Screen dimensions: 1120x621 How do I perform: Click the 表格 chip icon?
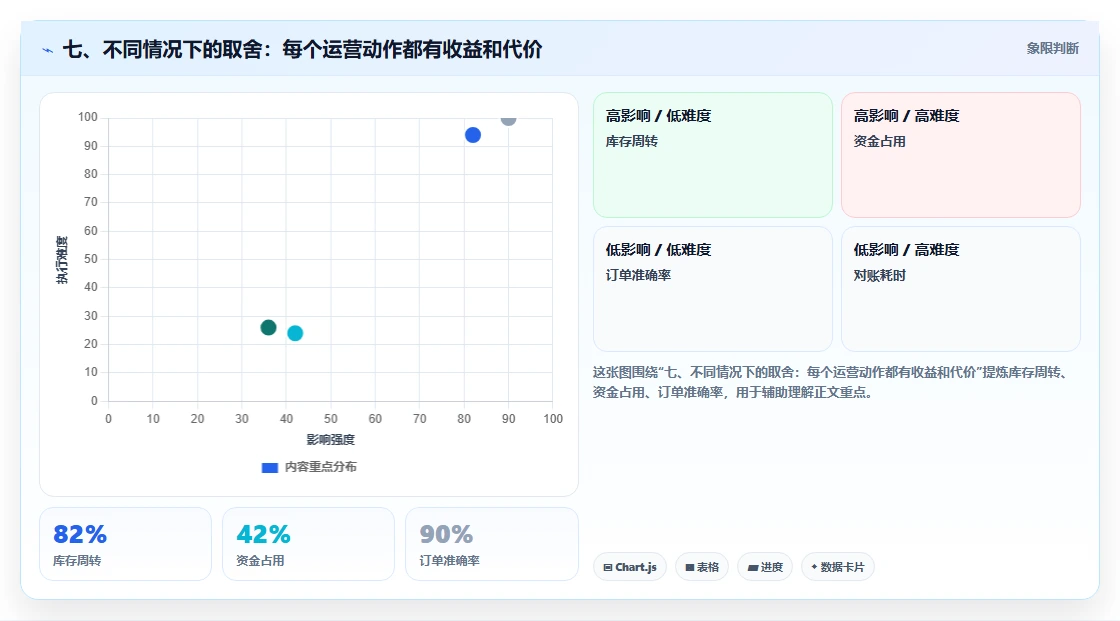click(690, 567)
